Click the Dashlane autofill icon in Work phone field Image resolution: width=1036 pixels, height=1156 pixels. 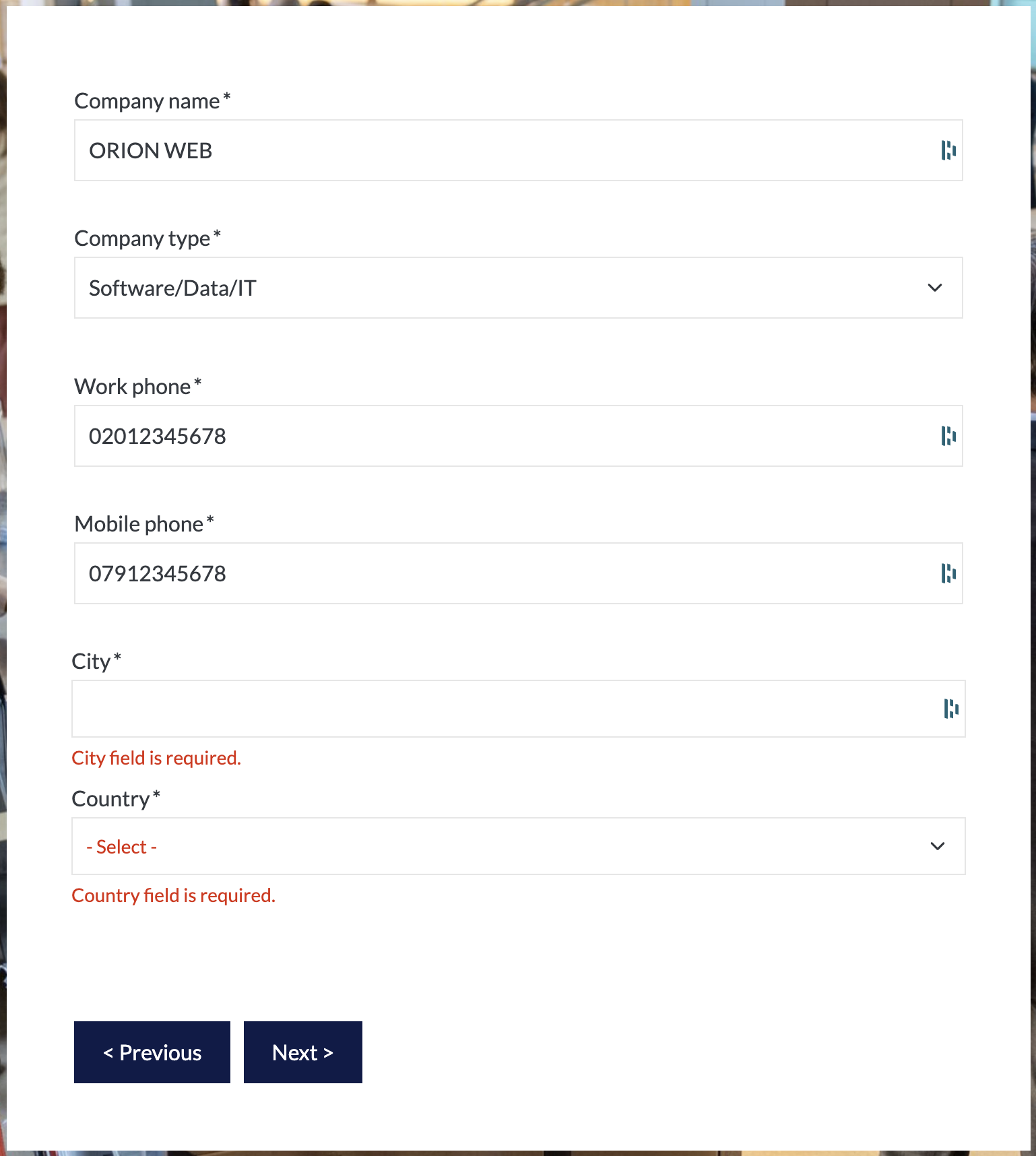(x=948, y=436)
